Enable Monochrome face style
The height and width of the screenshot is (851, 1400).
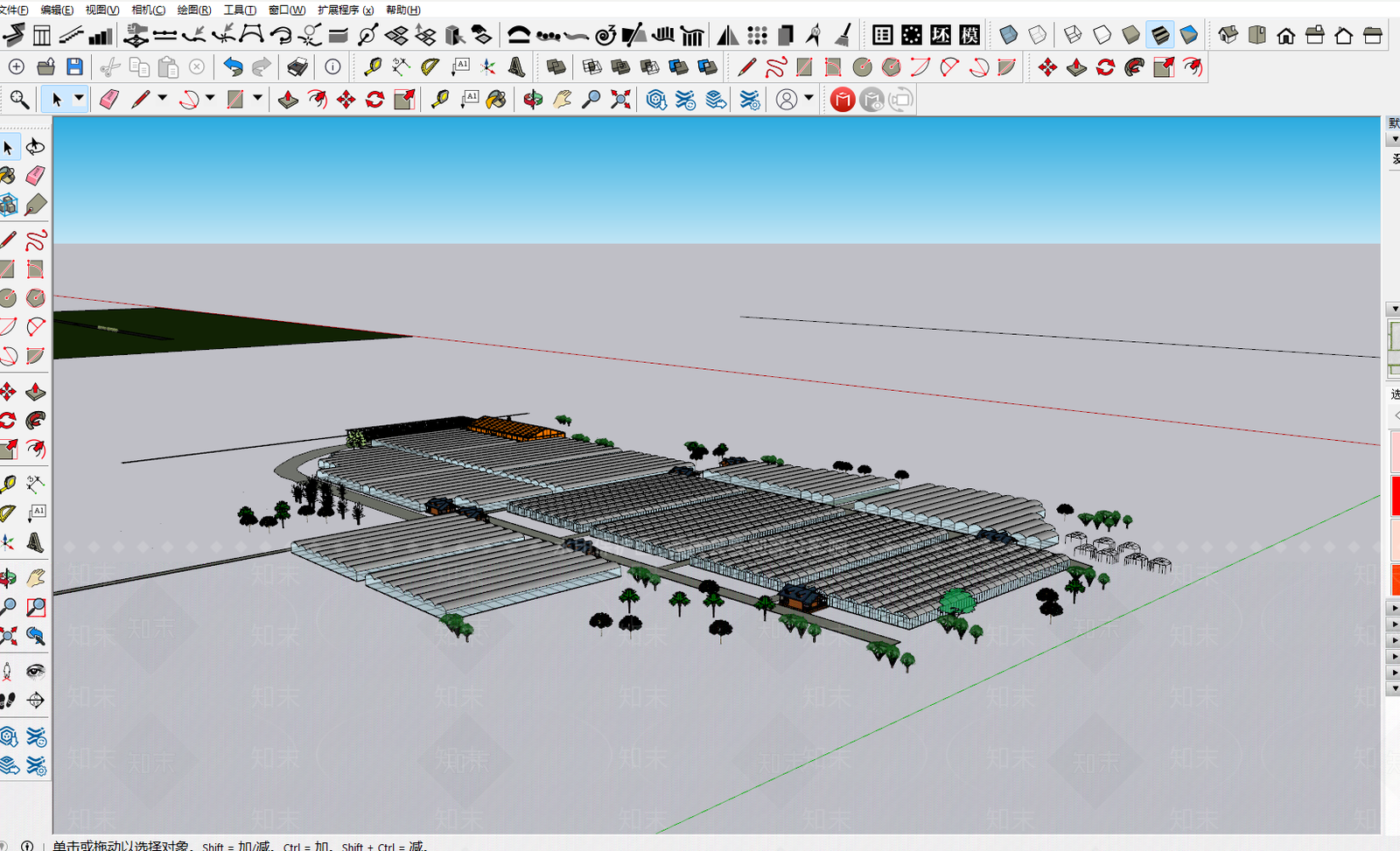tap(1188, 35)
